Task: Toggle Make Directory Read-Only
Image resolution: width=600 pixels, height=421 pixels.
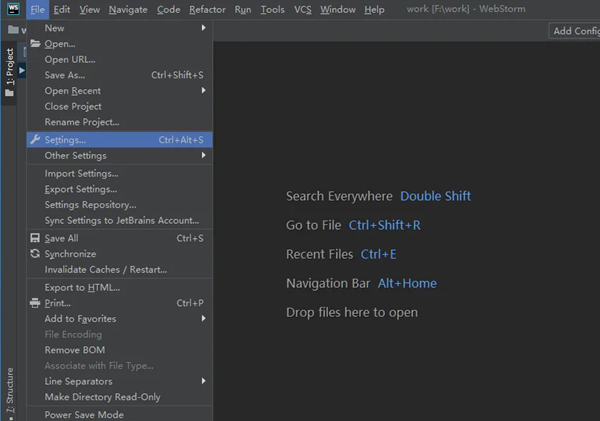Action: click(x=102, y=397)
